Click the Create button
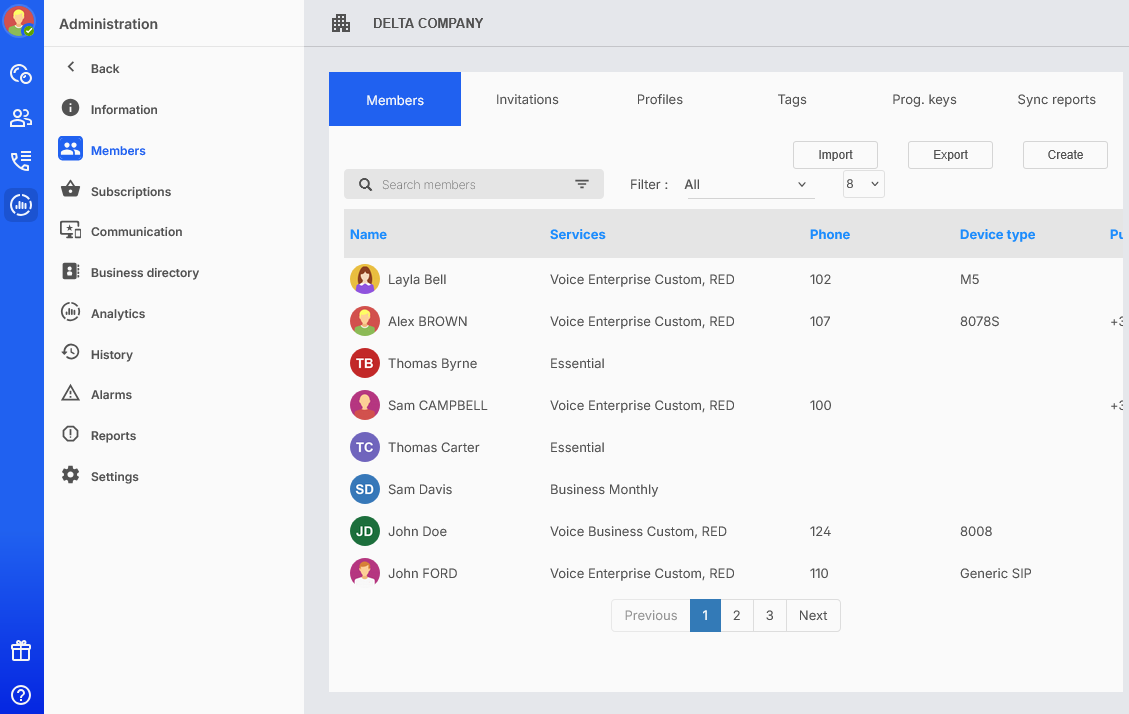The height and width of the screenshot is (714, 1129). 1065,155
